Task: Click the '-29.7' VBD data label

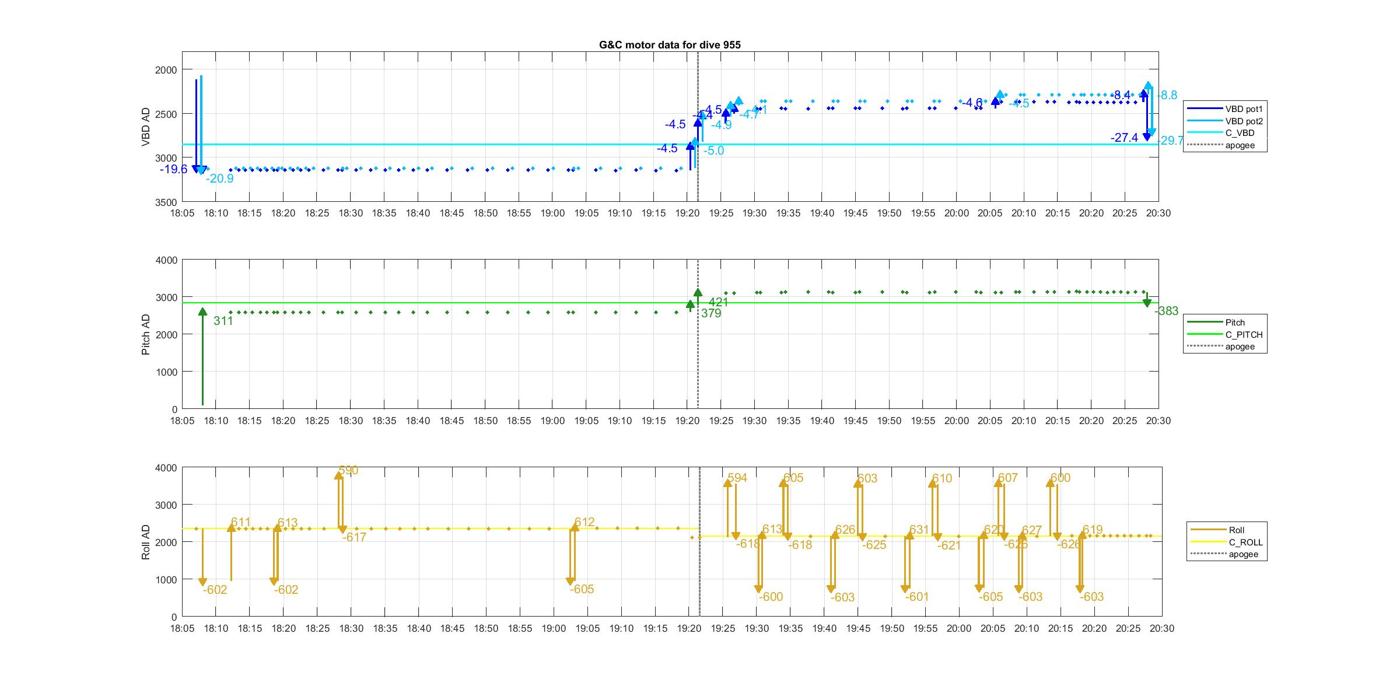Action: click(x=1170, y=141)
